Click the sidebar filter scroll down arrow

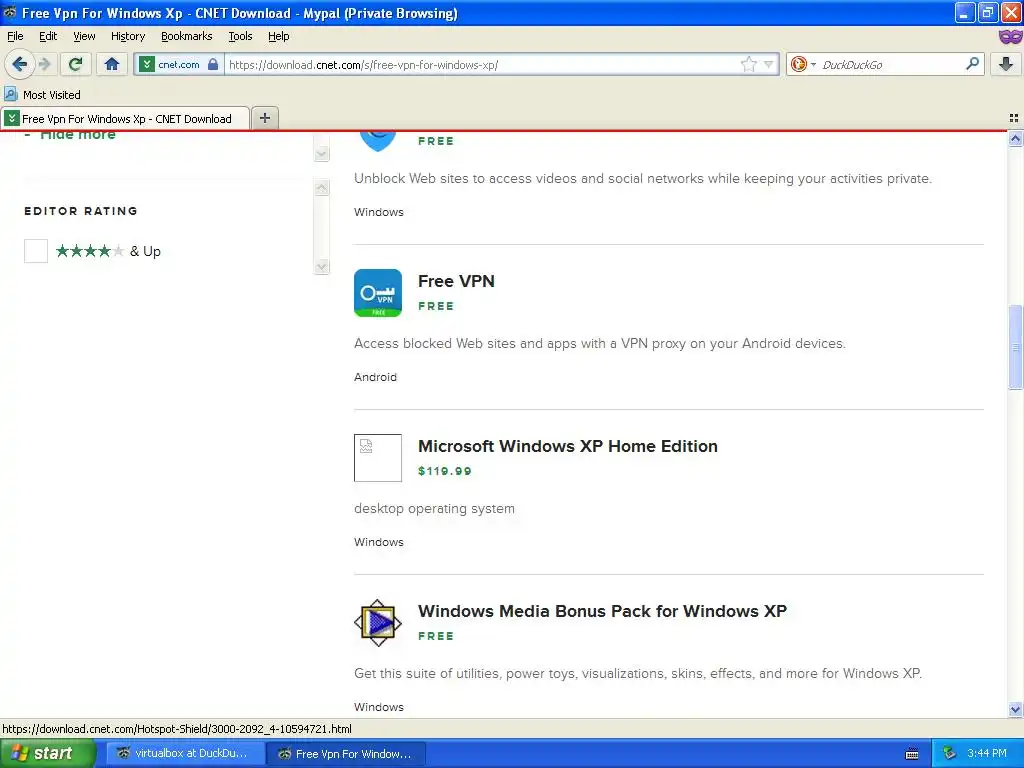[x=321, y=266]
